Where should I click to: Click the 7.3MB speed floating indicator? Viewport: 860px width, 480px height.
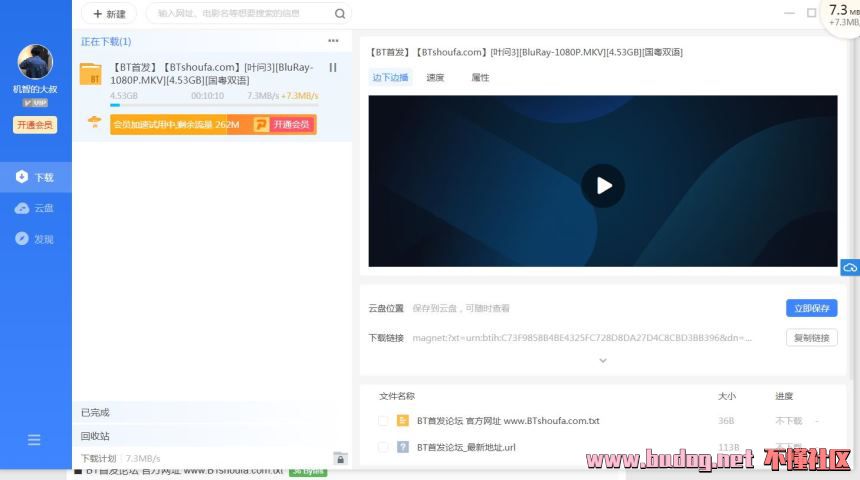[x=842, y=15]
